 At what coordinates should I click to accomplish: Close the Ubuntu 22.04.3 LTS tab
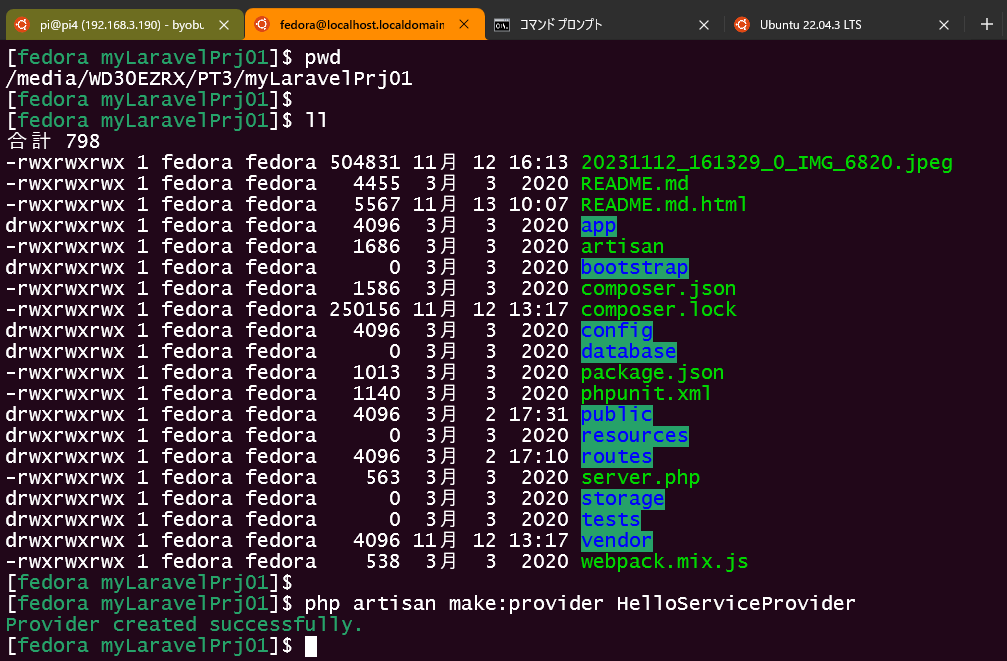click(943, 23)
